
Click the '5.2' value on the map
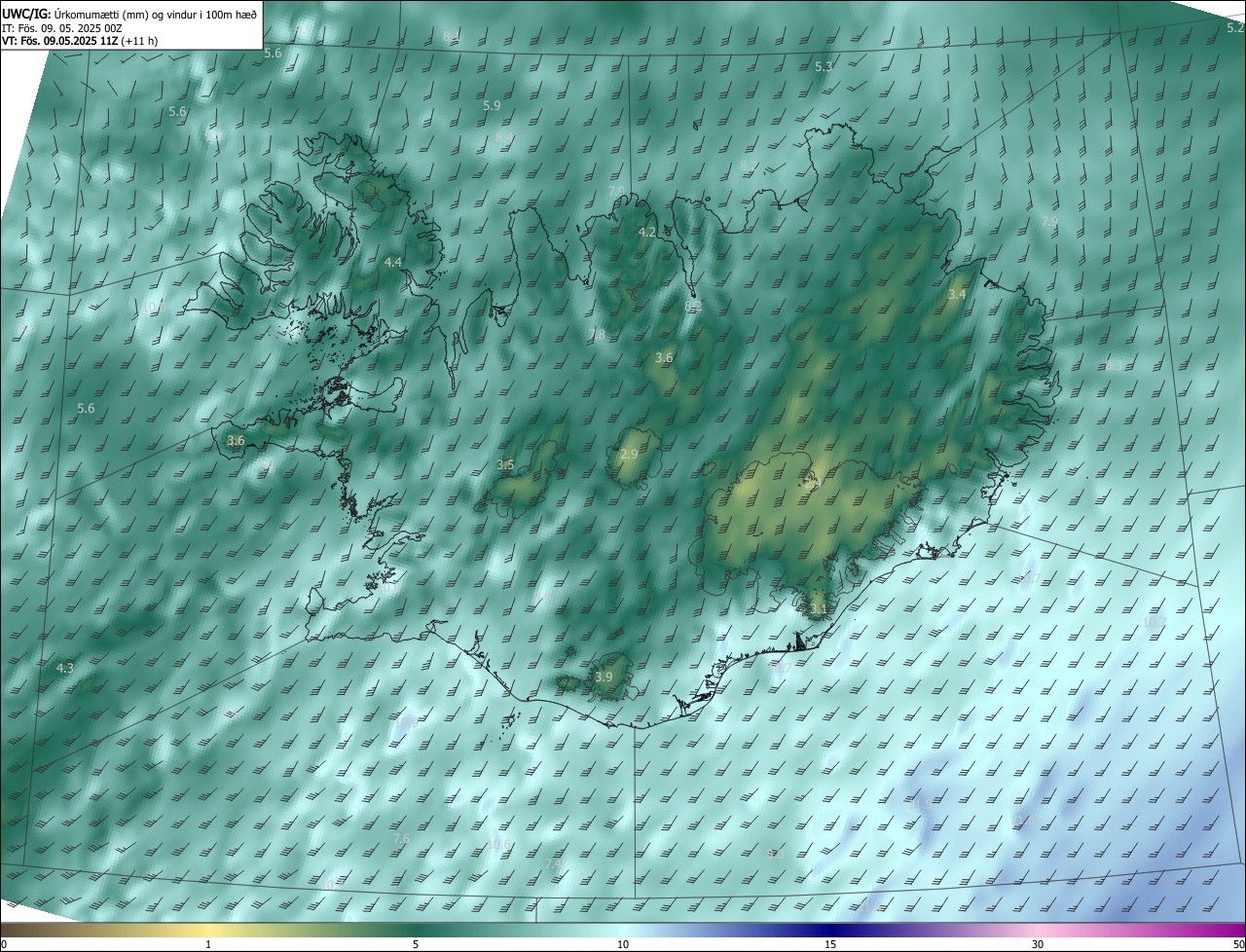coord(1234,28)
